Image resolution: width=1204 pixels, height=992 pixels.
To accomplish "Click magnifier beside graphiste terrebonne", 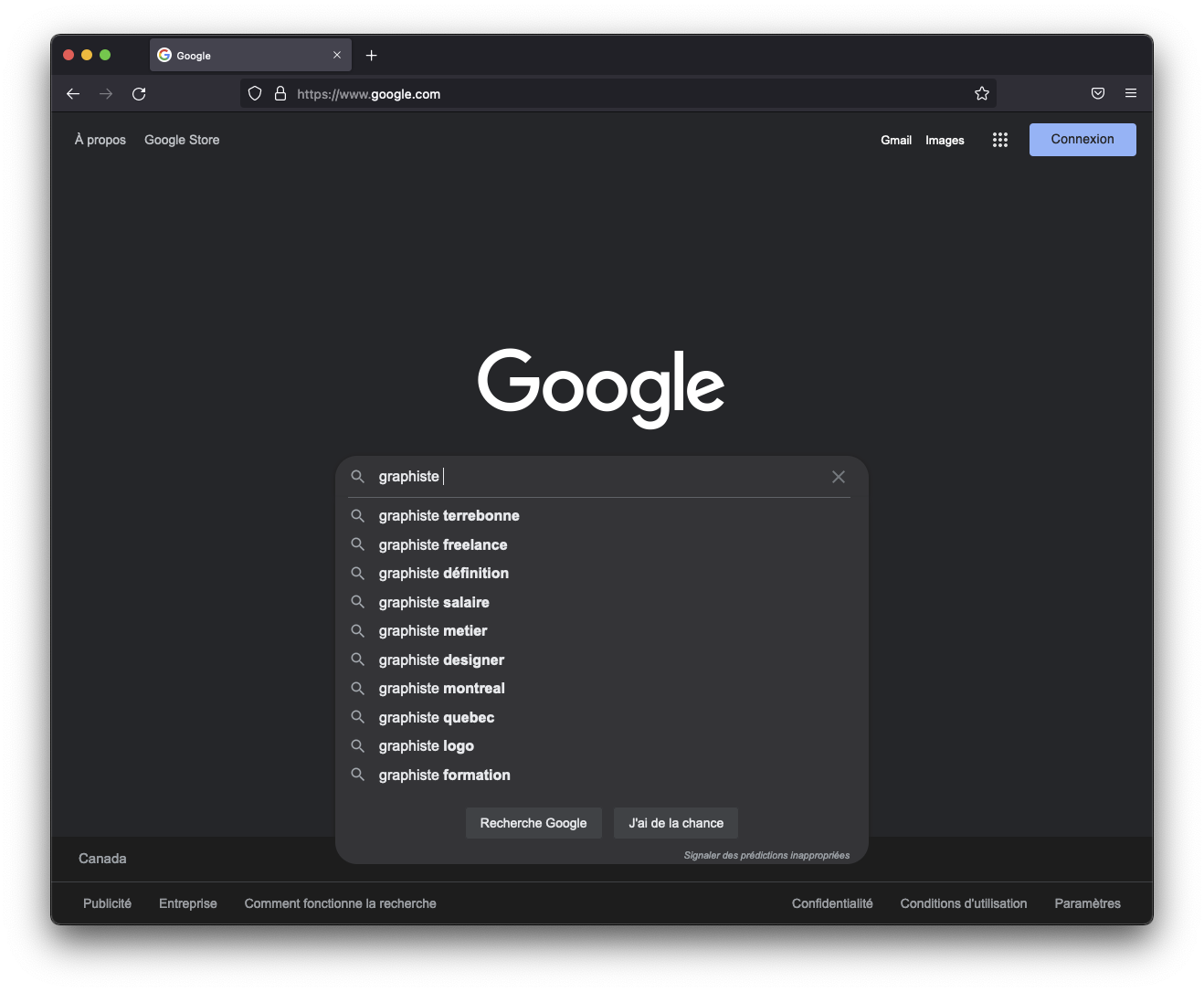I will [358, 516].
